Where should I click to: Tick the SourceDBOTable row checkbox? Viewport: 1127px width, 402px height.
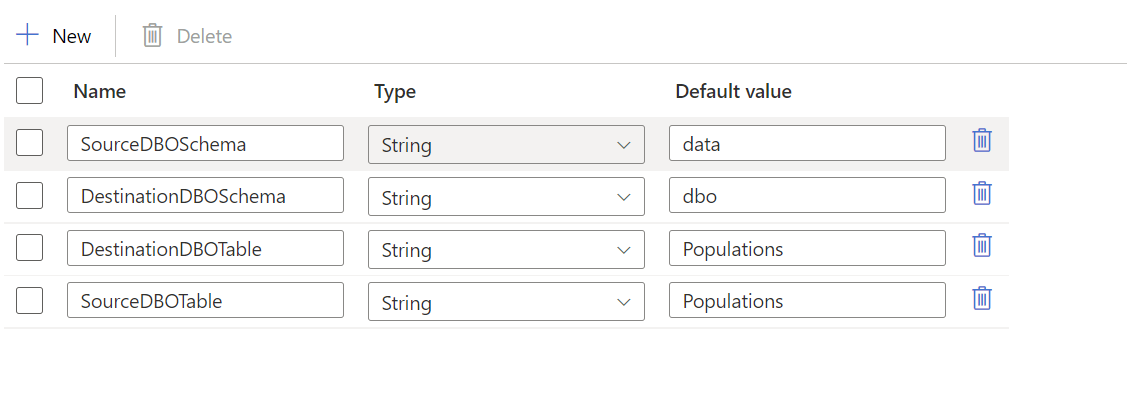tap(29, 300)
